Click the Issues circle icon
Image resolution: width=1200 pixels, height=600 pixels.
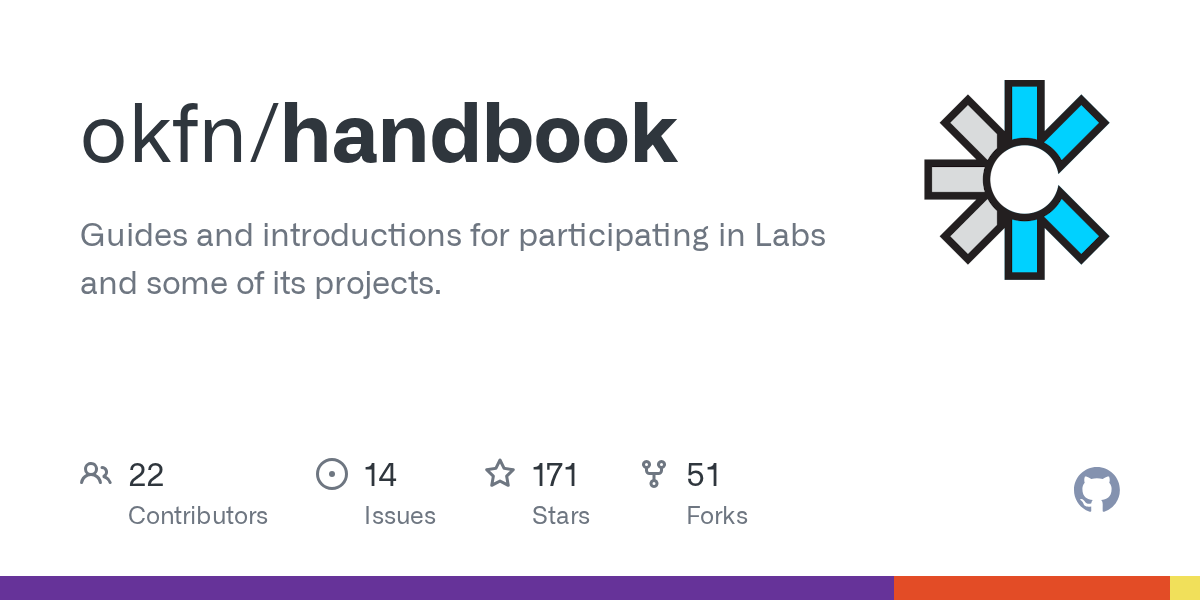pyautogui.click(x=331, y=474)
